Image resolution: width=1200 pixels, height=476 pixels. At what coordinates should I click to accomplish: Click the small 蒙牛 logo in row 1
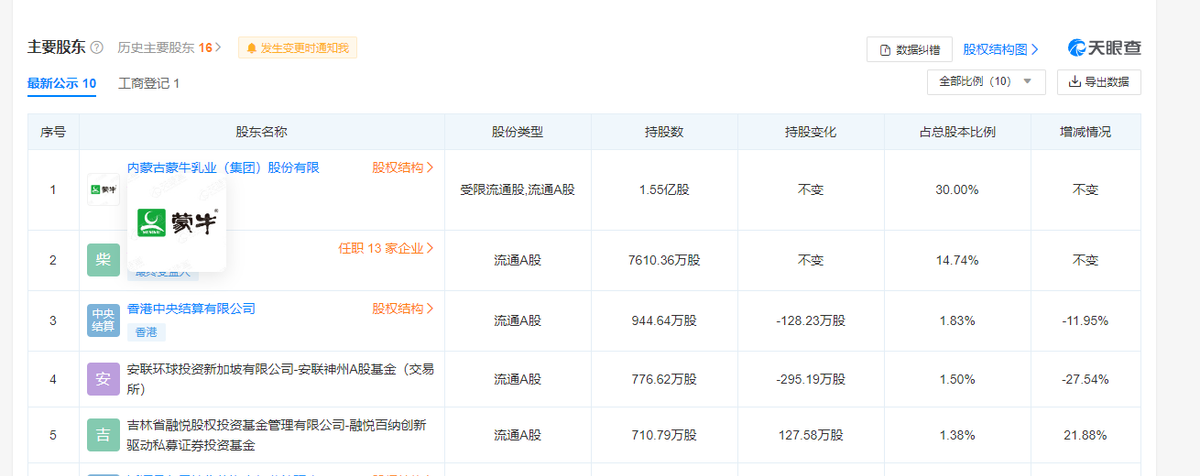[103, 189]
